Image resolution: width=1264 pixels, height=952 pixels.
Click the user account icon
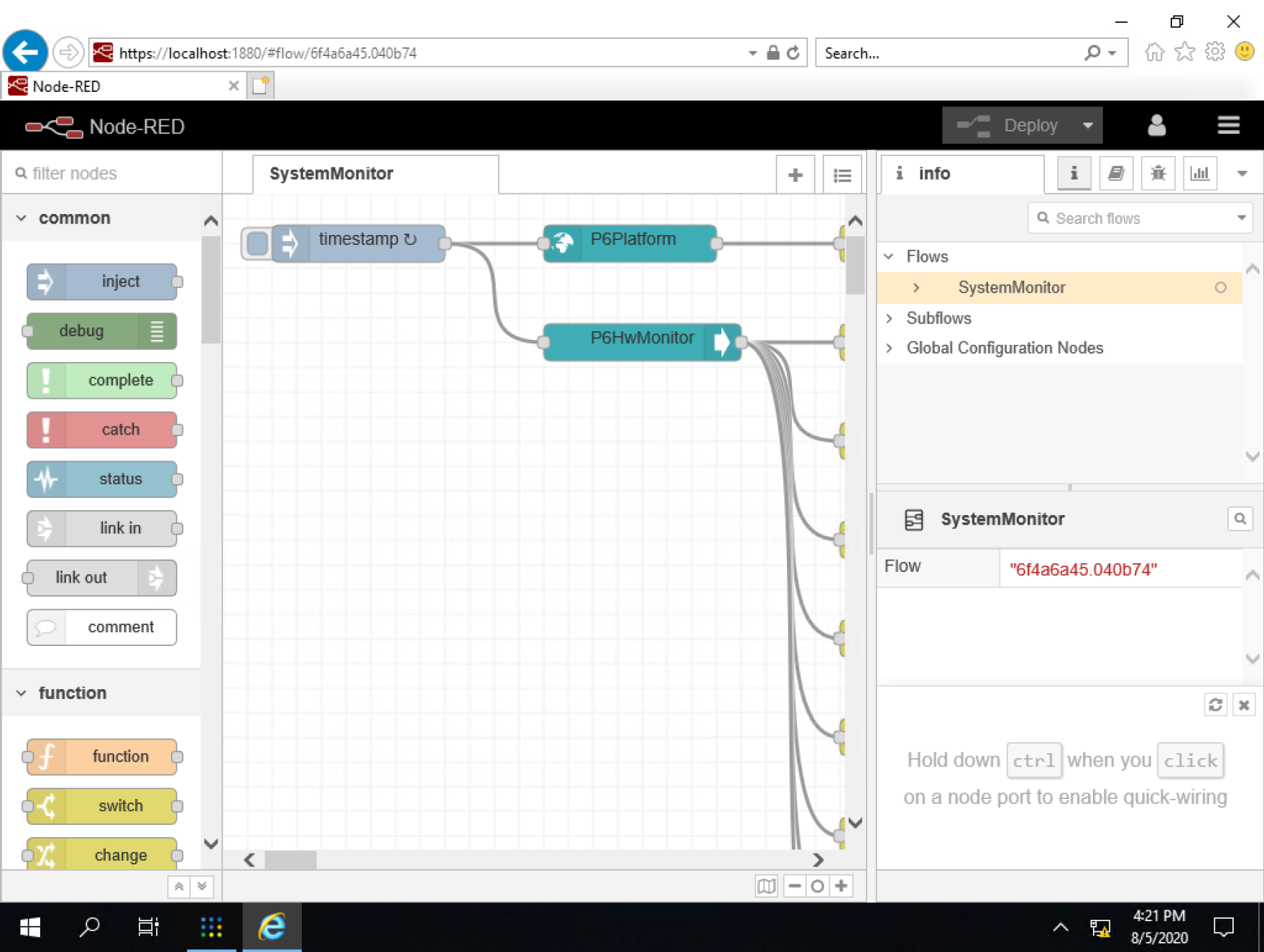click(1156, 126)
